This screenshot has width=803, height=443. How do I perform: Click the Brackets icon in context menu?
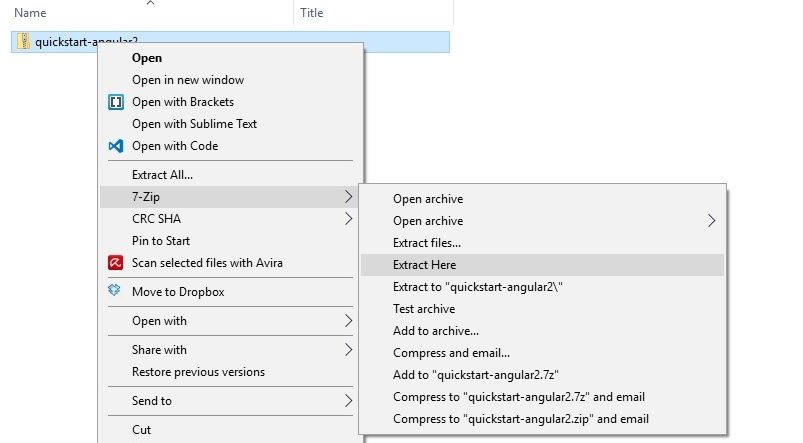click(115, 102)
